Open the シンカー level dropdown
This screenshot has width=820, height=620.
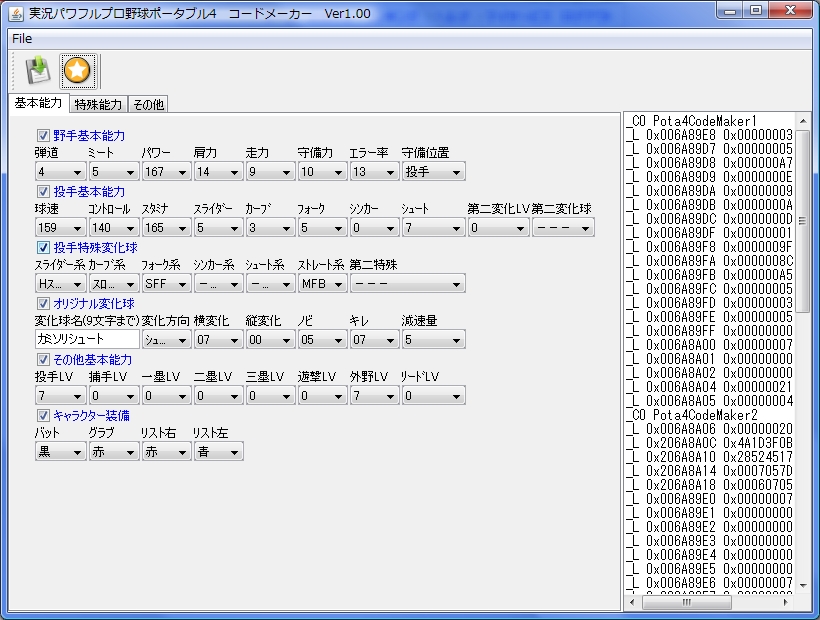click(373, 227)
